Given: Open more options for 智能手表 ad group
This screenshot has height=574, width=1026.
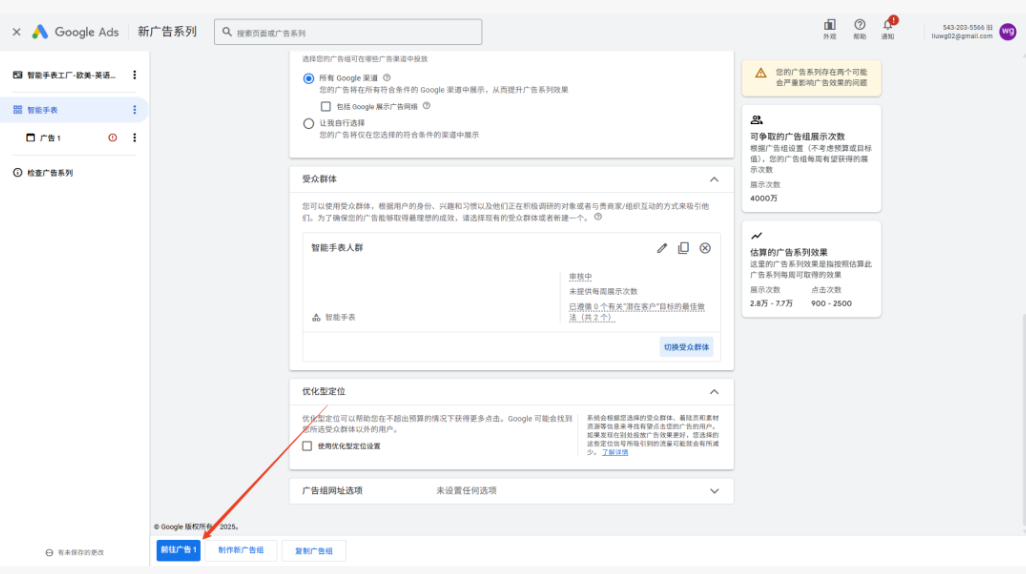Looking at the screenshot, I should [x=135, y=110].
